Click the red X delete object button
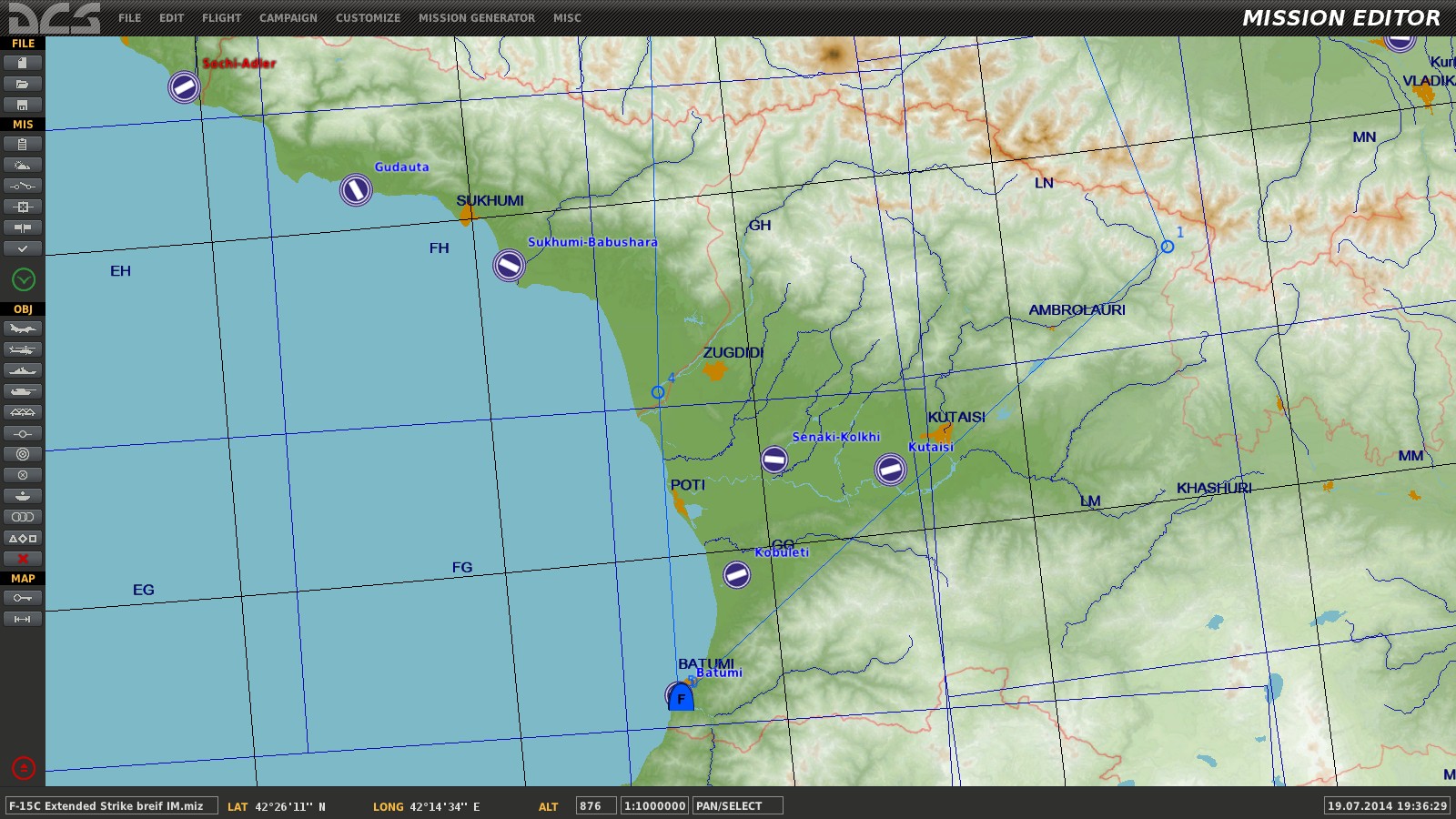This screenshot has width=1456, height=819. (23, 559)
